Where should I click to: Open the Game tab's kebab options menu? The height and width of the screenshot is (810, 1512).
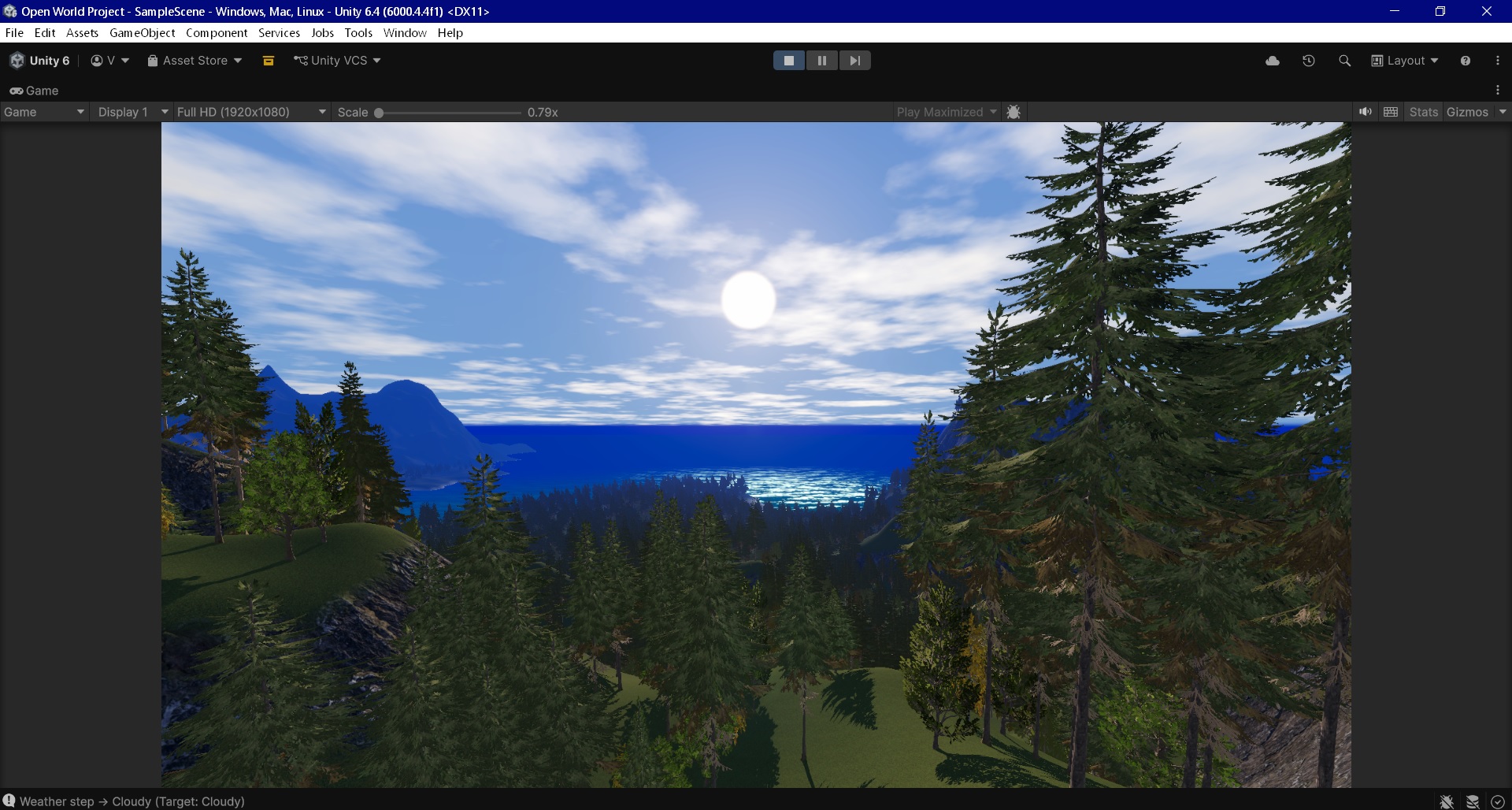1498,91
